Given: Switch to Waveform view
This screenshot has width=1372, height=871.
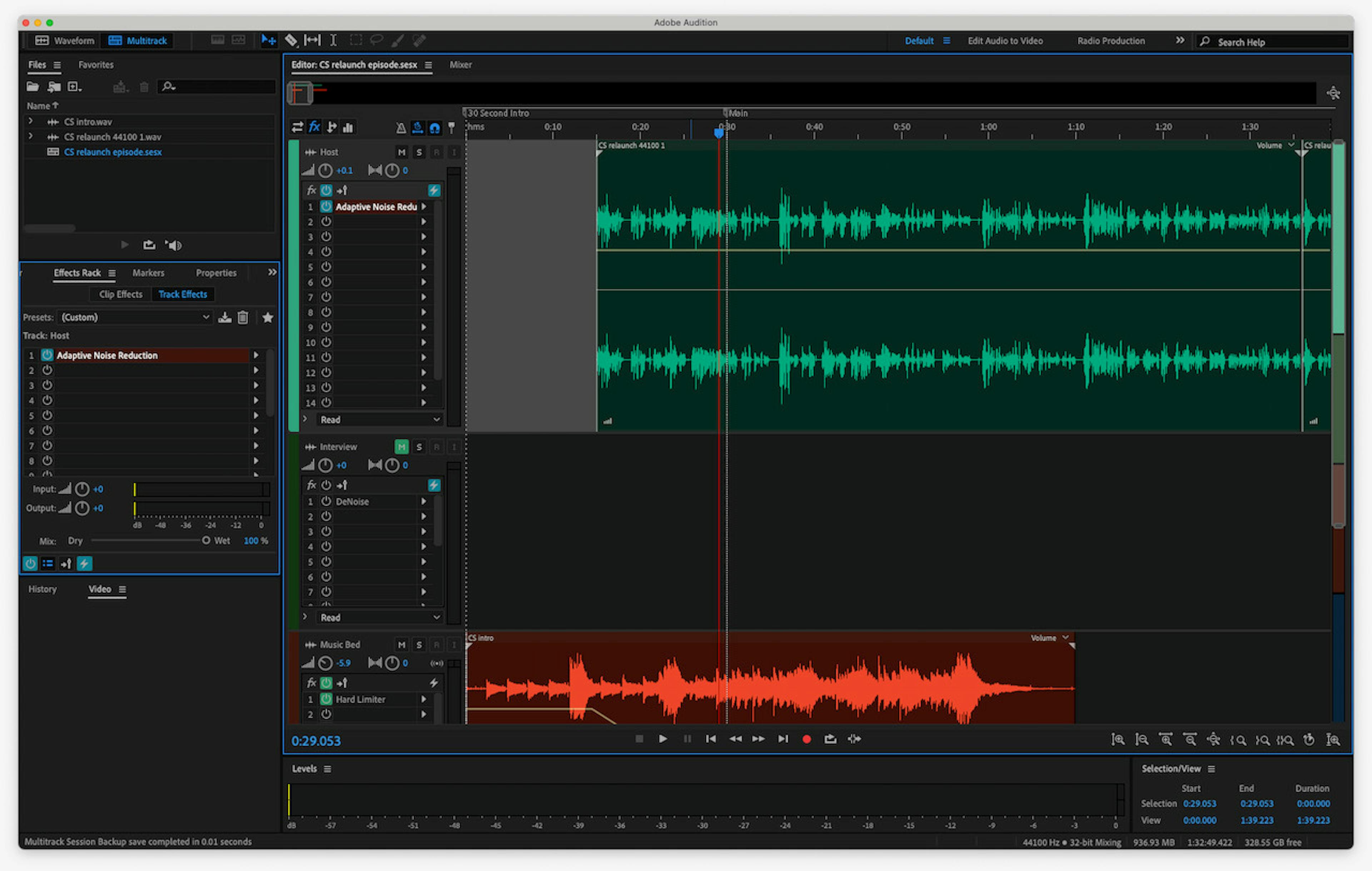Looking at the screenshot, I should pos(65,40).
